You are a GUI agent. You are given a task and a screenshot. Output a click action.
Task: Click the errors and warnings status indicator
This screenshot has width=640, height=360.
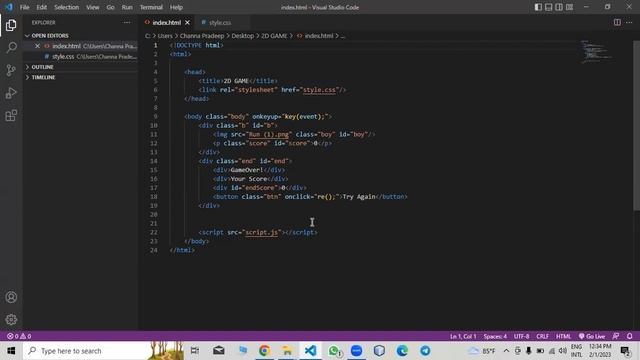[19, 336]
